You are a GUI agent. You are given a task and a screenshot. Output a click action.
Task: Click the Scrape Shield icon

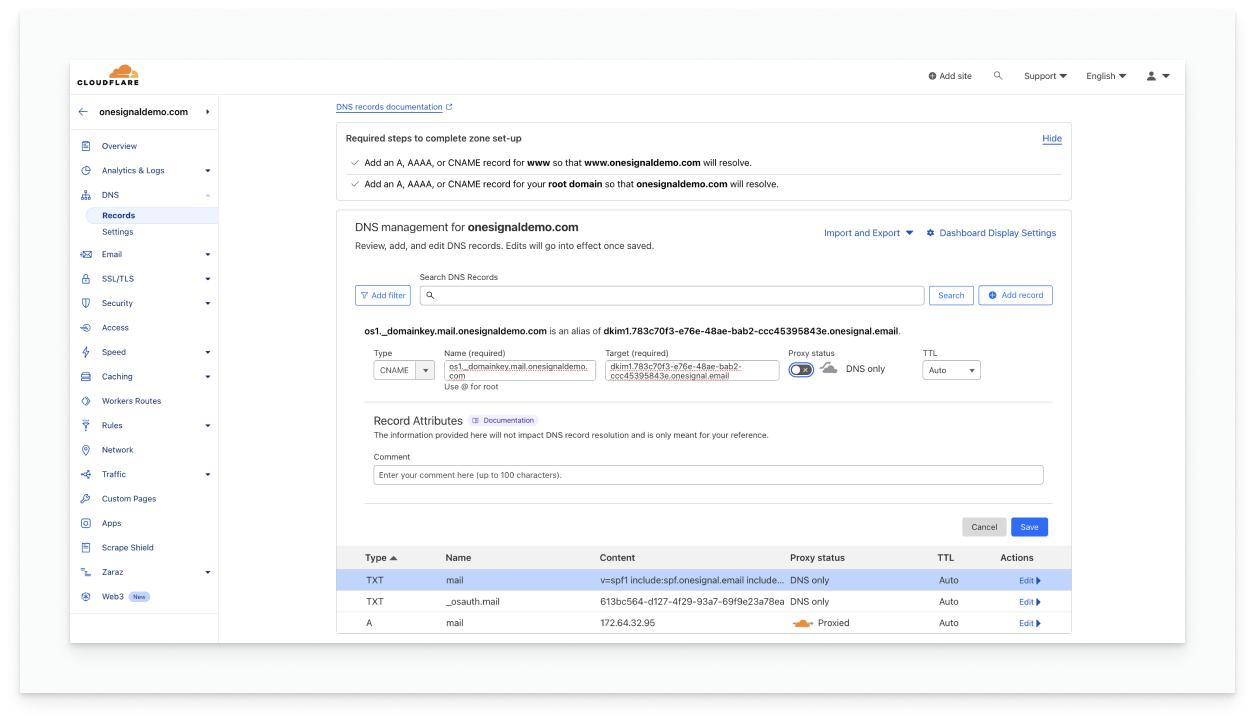pos(86,548)
